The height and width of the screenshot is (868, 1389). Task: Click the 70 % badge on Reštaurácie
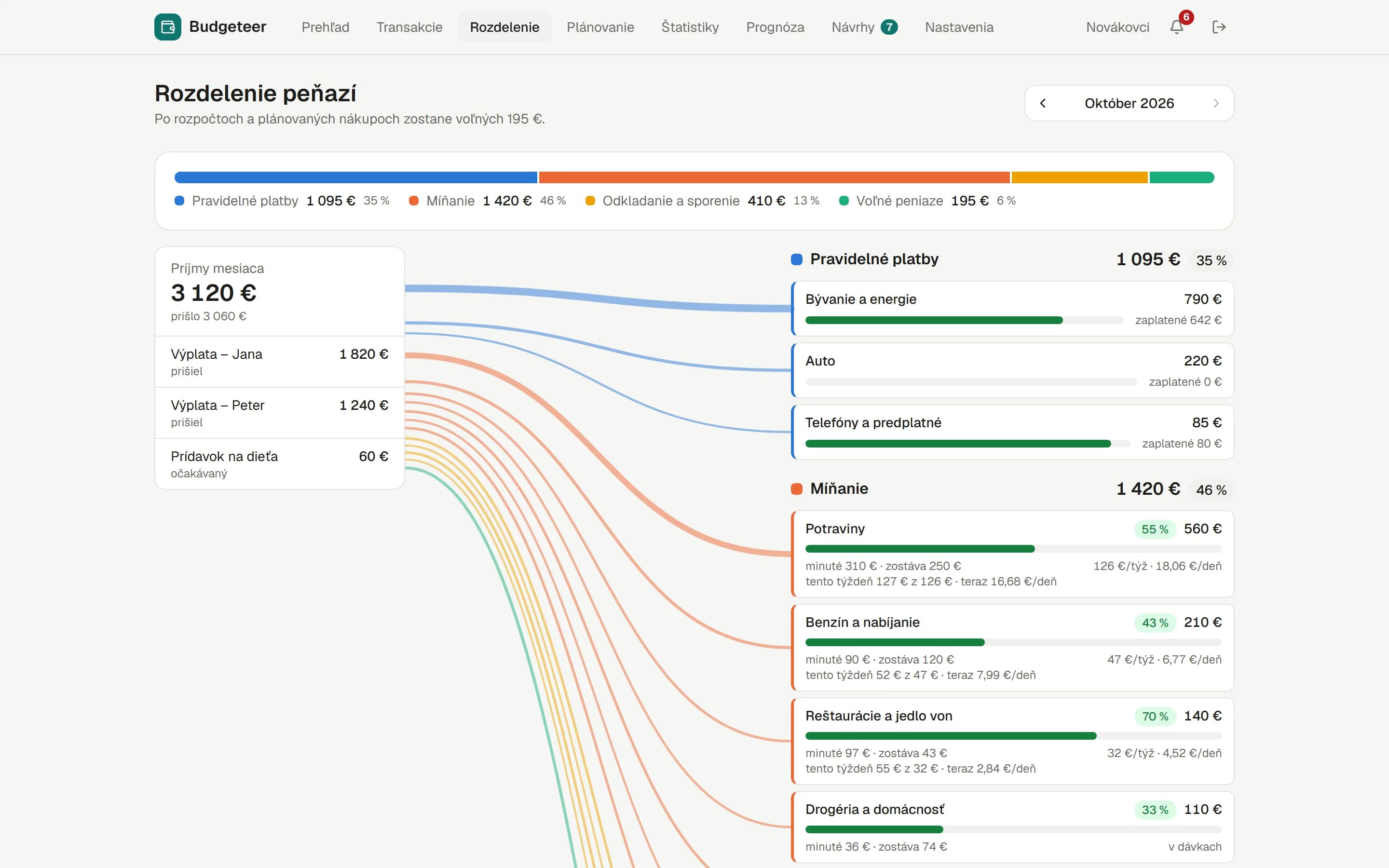(x=1155, y=717)
